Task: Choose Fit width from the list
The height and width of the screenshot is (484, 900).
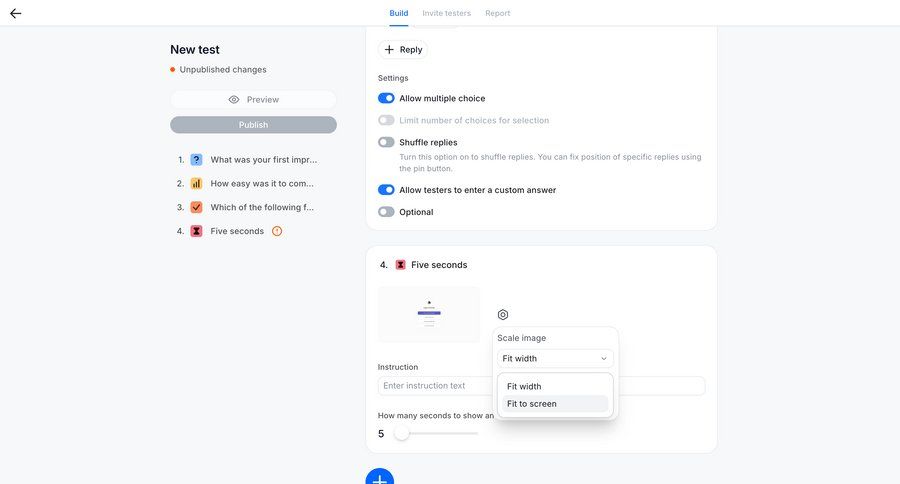Action: (555, 386)
